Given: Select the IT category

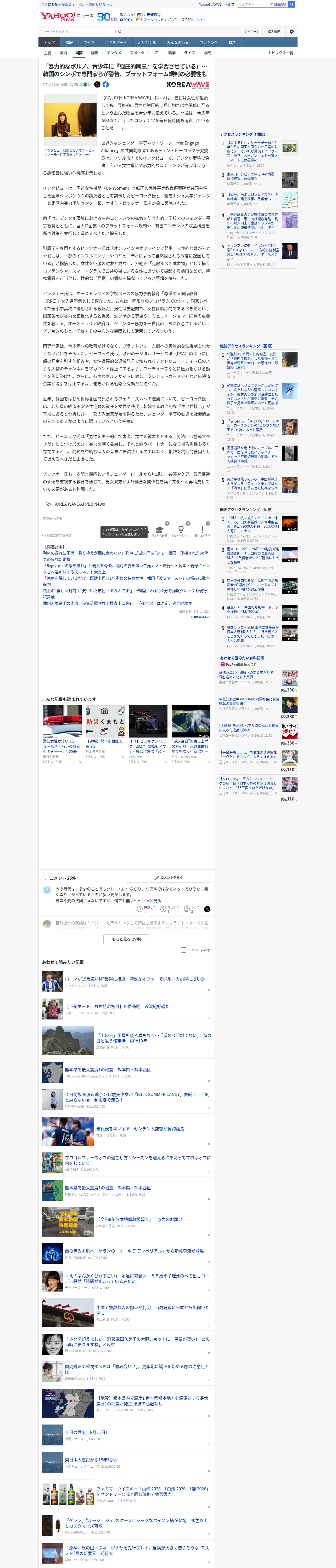Looking at the screenshot, I should pos(156,53).
